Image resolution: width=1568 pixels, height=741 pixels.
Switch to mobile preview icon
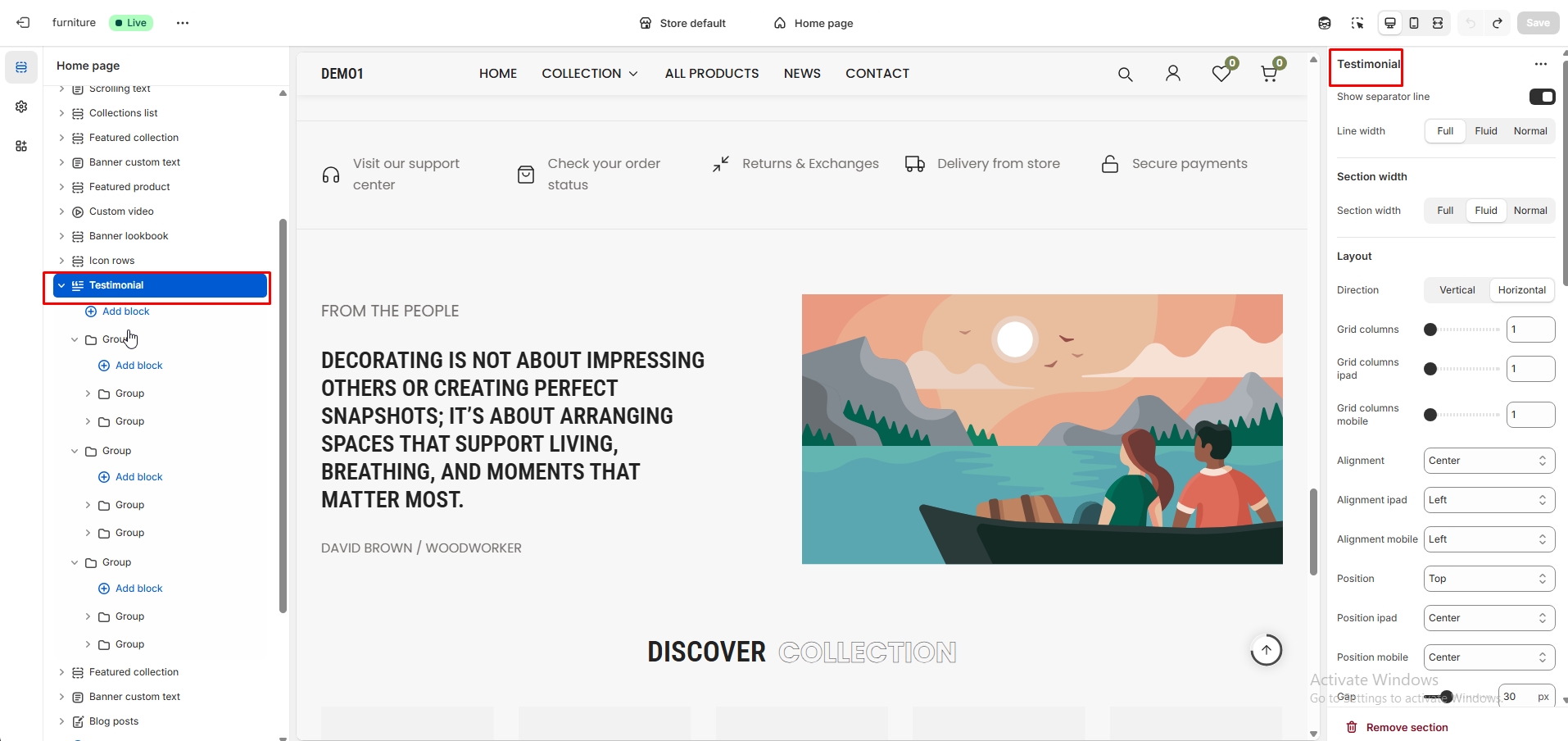pyautogui.click(x=1414, y=23)
